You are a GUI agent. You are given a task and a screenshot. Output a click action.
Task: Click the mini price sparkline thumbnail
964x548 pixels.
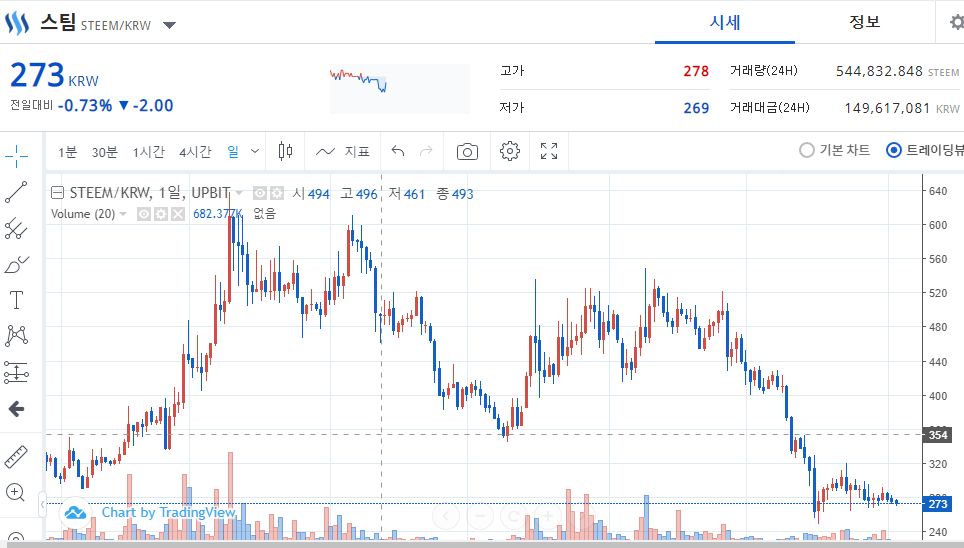coord(400,89)
